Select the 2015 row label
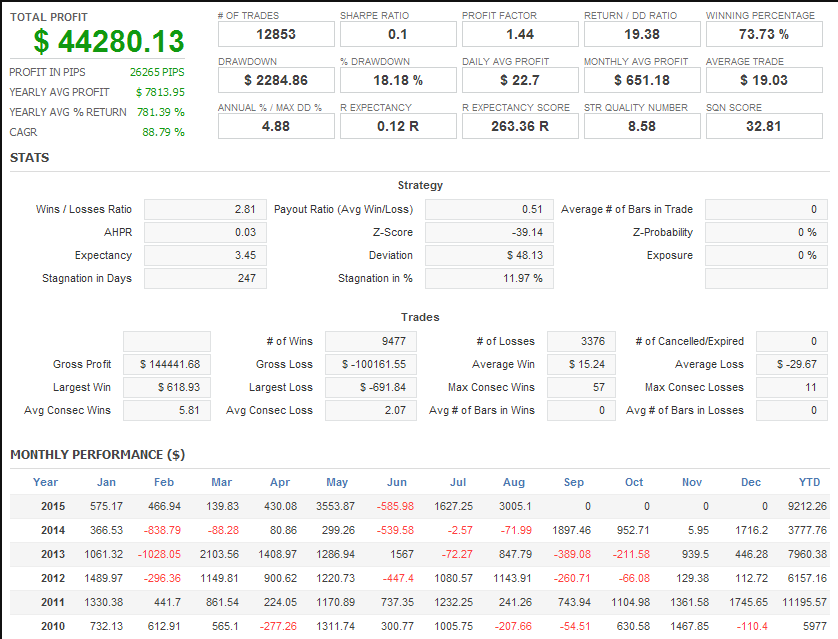Screen dimensions: 838x639 (x=53, y=506)
